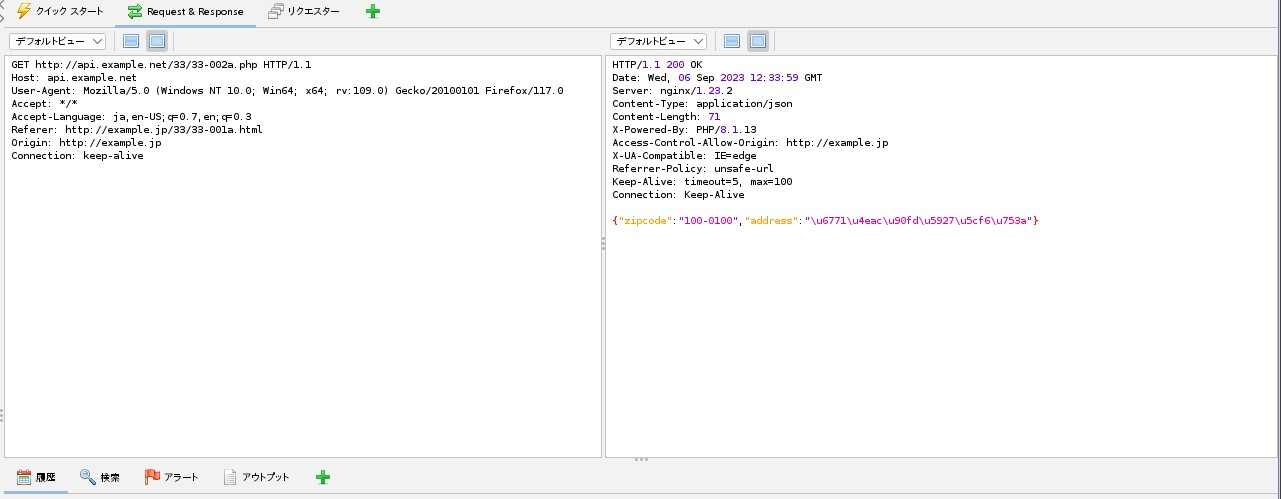The height and width of the screenshot is (499, 1281).
Task: Click the Keep-Alive: timeout=5, max=100 header
Action: click(x=702, y=181)
